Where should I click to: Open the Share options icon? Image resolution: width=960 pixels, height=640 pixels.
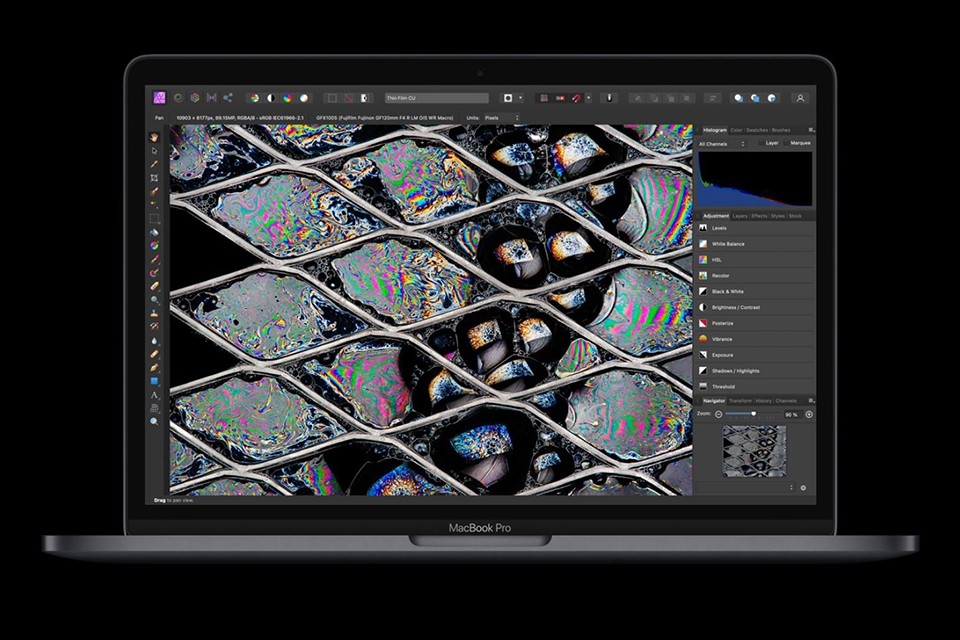pos(227,98)
